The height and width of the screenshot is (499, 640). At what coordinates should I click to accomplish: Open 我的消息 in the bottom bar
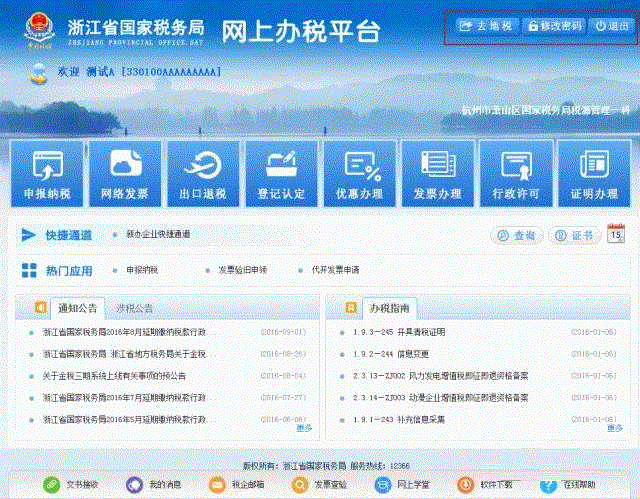click(x=153, y=484)
